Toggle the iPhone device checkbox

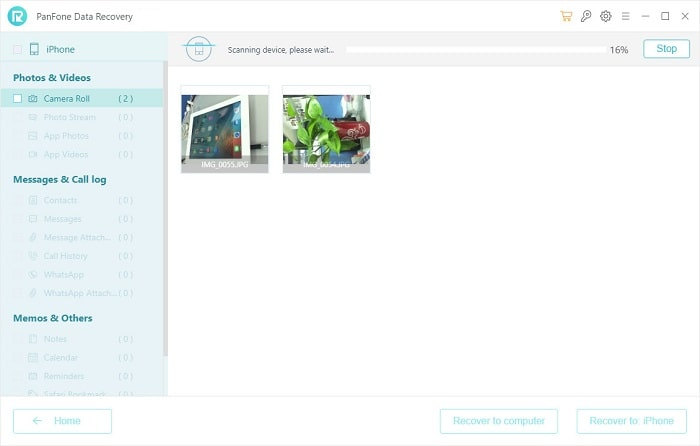[x=17, y=49]
